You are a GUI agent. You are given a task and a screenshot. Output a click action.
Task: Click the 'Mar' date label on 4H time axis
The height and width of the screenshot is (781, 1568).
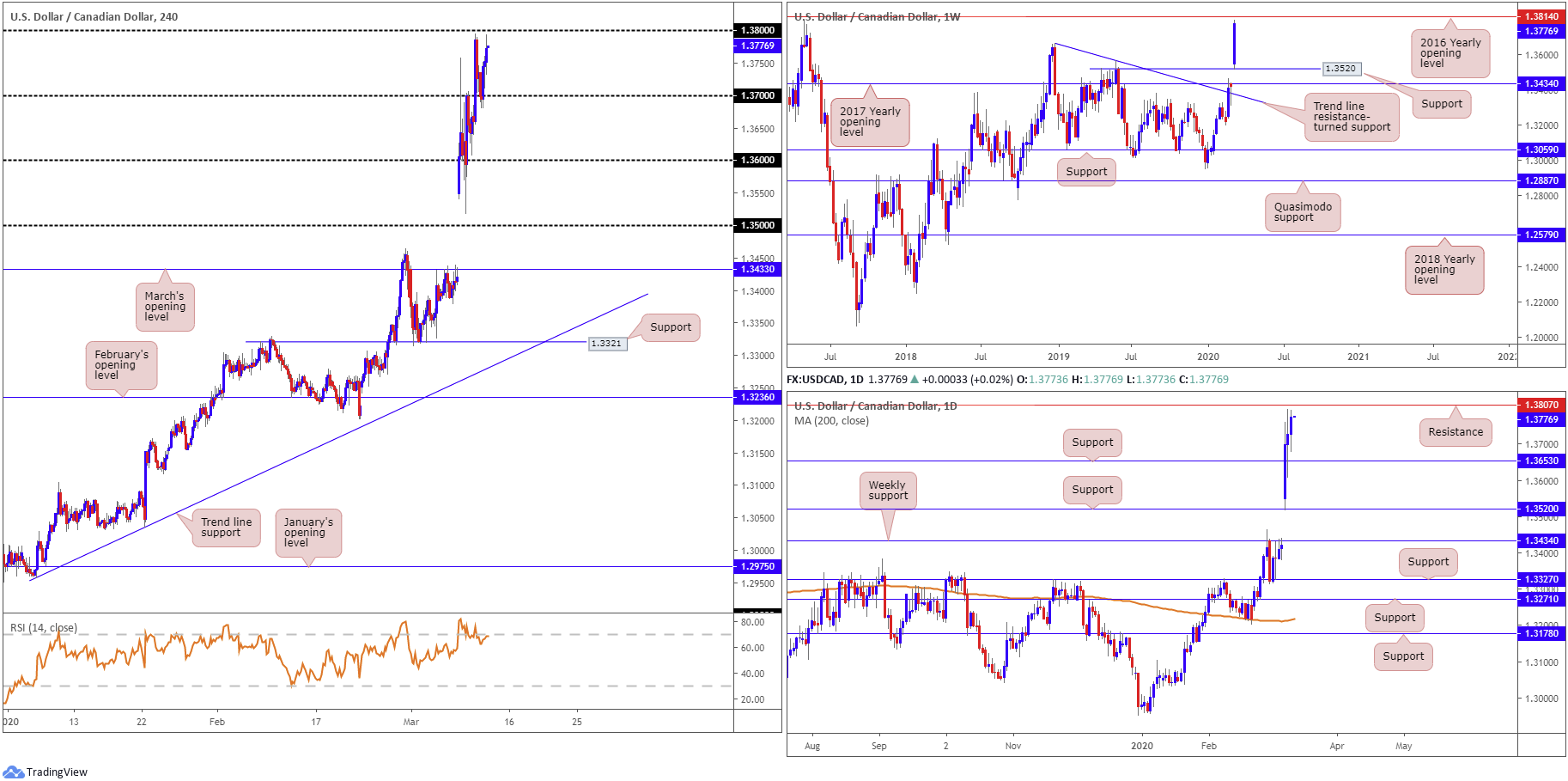click(411, 722)
